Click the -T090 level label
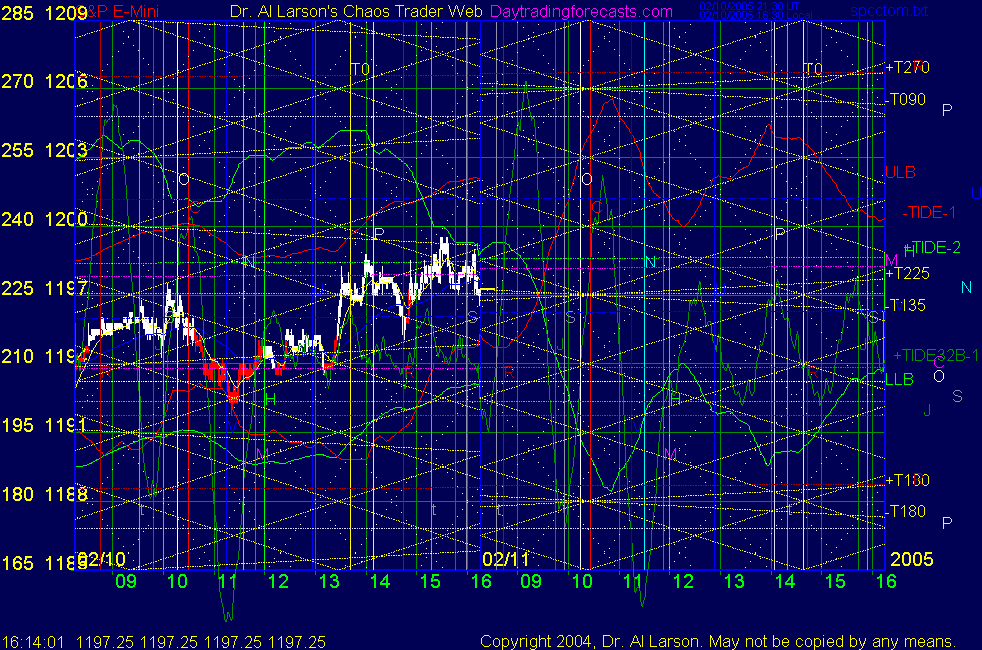The width and height of the screenshot is (982, 650). (x=906, y=99)
